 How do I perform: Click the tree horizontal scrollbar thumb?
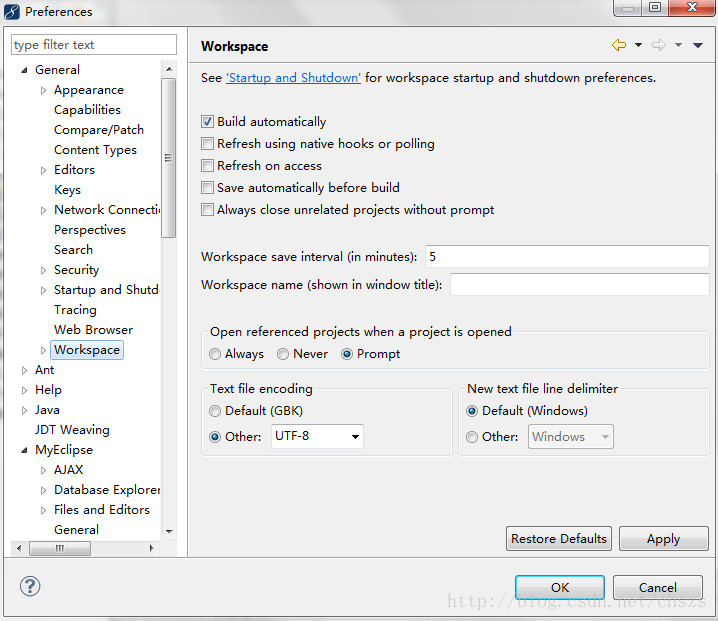60,548
